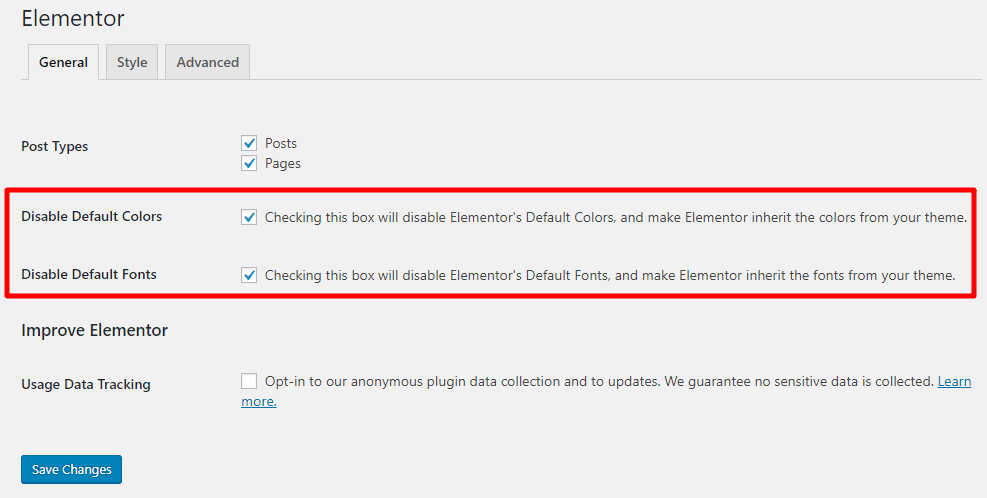Click the Improve Elementor section heading
Viewport: 987px width, 498px height.
94,330
